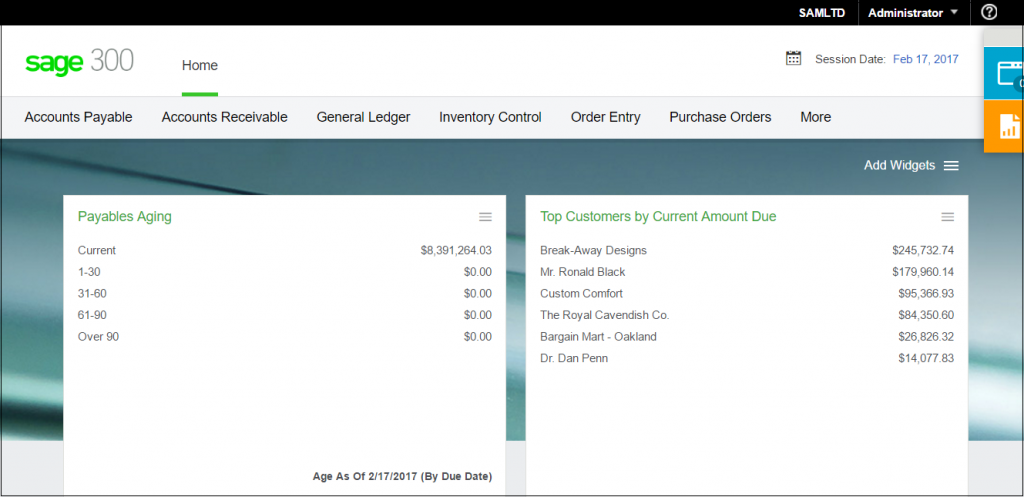Click Age As Of 2/17/2017 footer text

pos(402,476)
